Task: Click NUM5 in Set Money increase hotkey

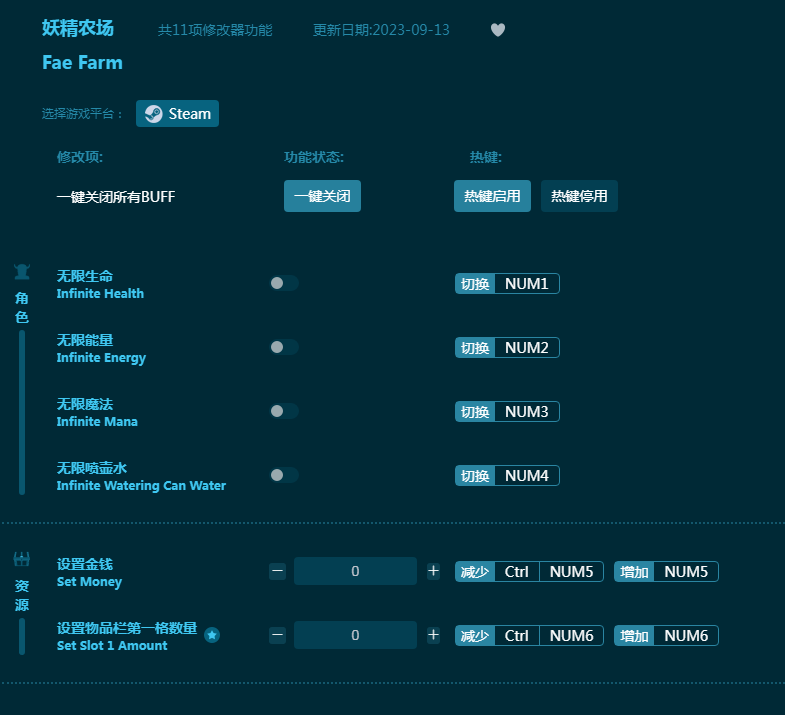Action: (686, 571)
